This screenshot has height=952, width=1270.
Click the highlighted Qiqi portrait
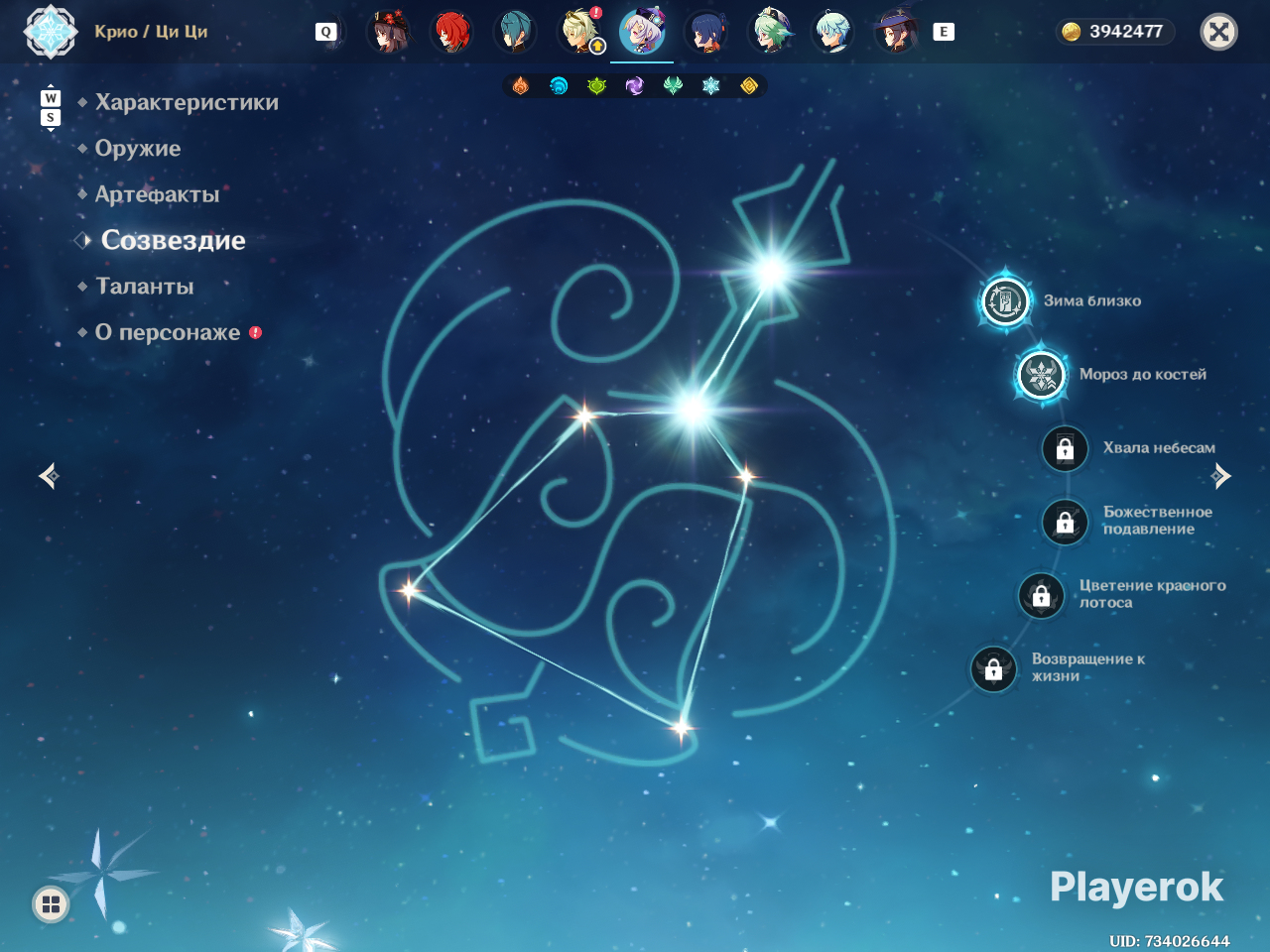[x=642, y=32]
